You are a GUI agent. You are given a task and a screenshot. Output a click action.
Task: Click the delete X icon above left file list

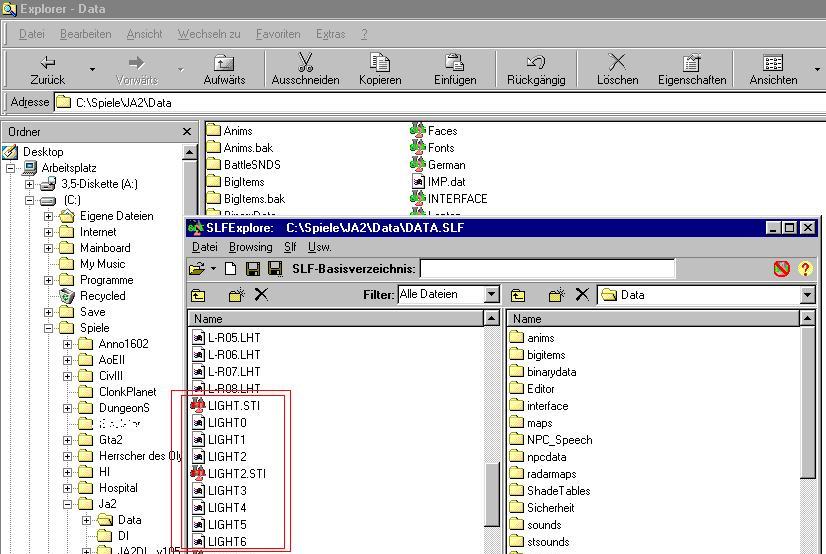pyautogui.click(x=261, y=294)
